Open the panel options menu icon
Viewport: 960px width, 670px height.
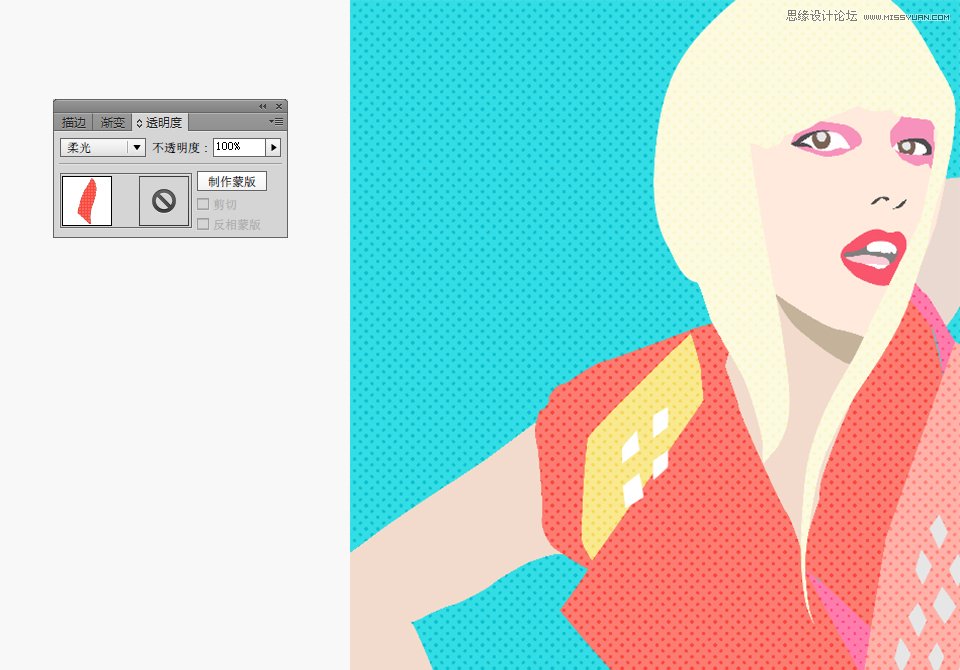click(x=276, y=122)
